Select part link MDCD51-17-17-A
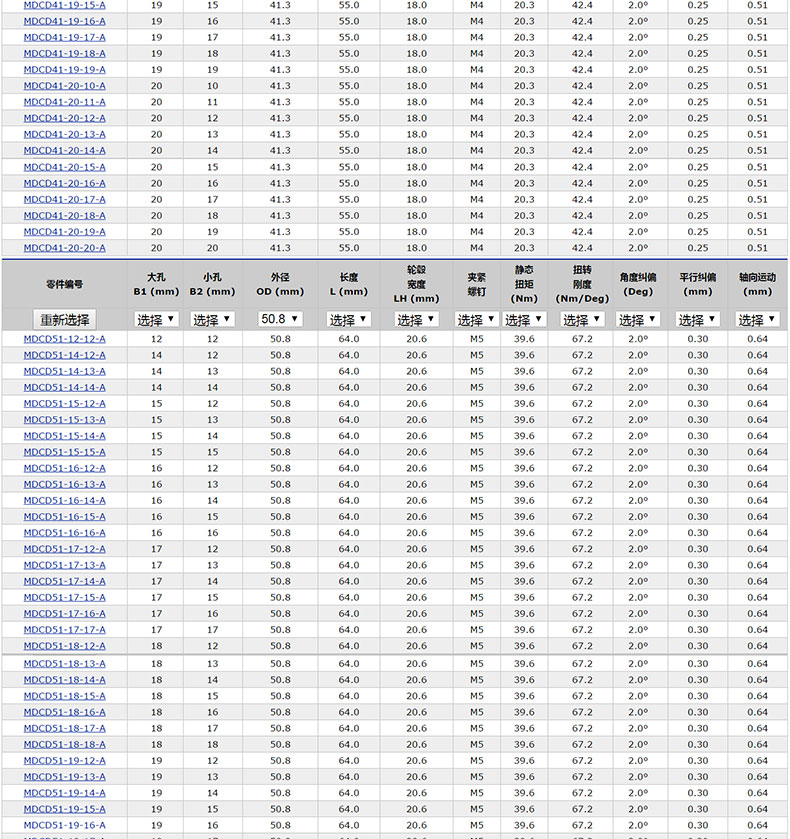Image resolution: width=790 pixels, height=839 pixels. [64, 630]
